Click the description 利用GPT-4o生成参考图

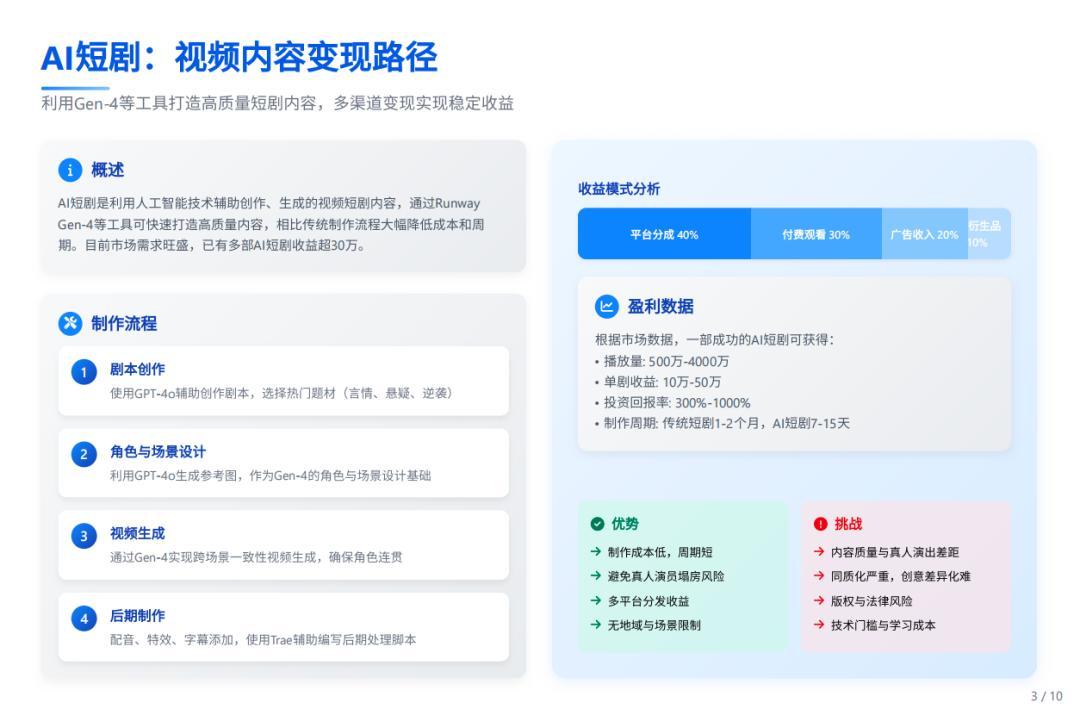tap(271, 475)
